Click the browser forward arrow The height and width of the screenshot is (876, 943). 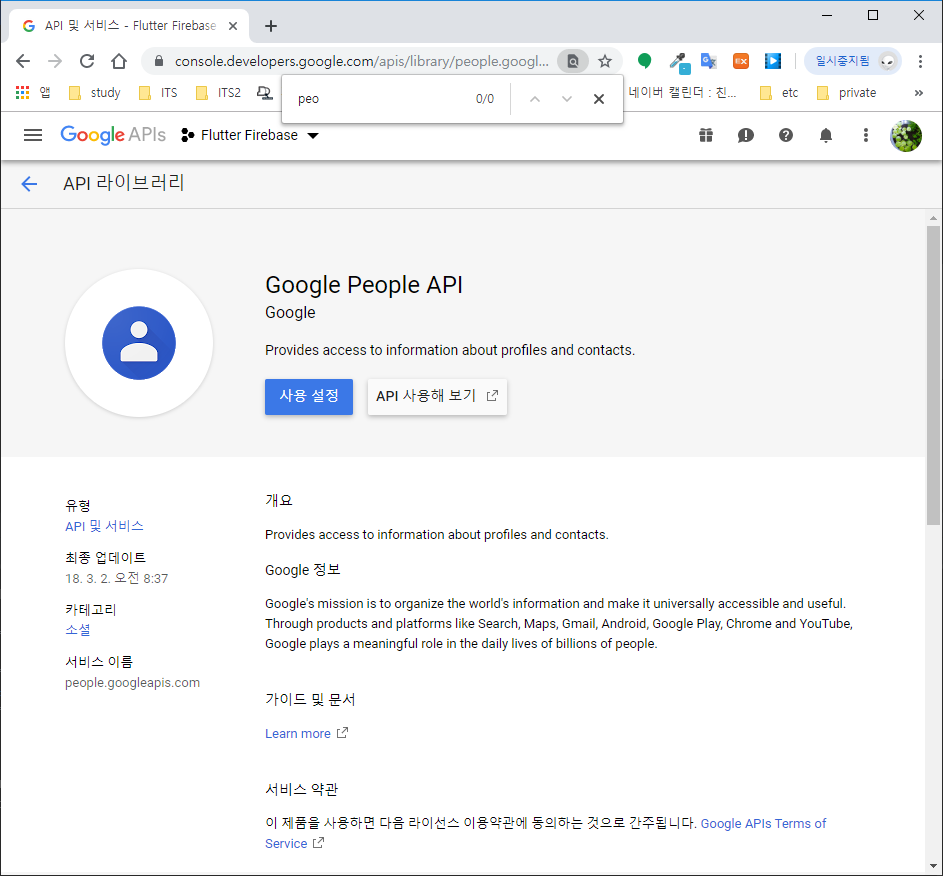click(55, 61)
